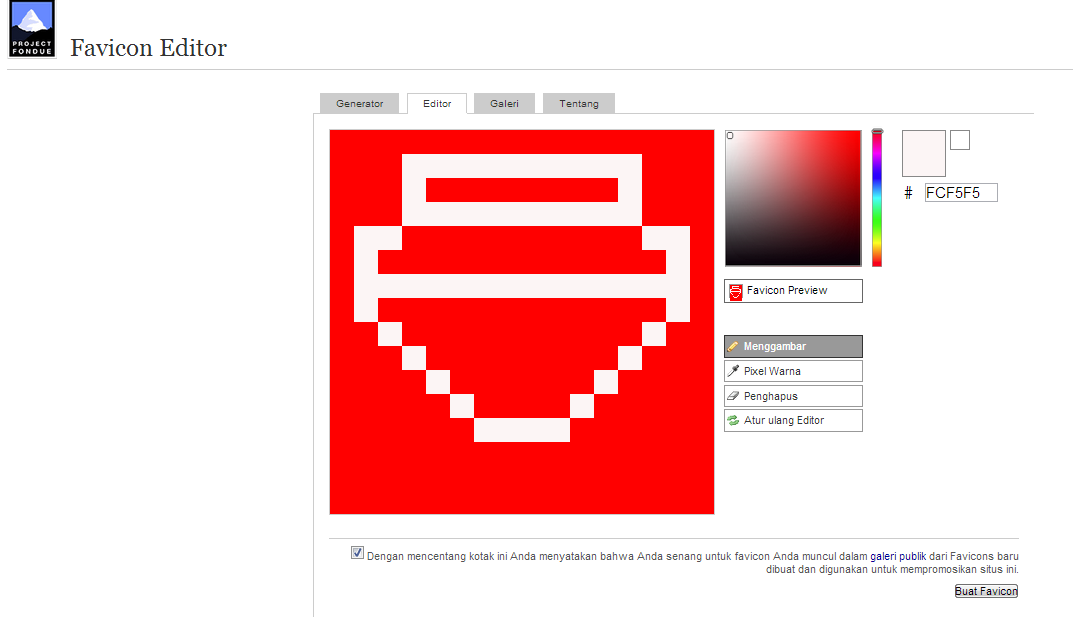This screenshot has width=1073, height=617.
Task: Click the favicon preview thumbnail icon
Action: click(x=735, y=291)
